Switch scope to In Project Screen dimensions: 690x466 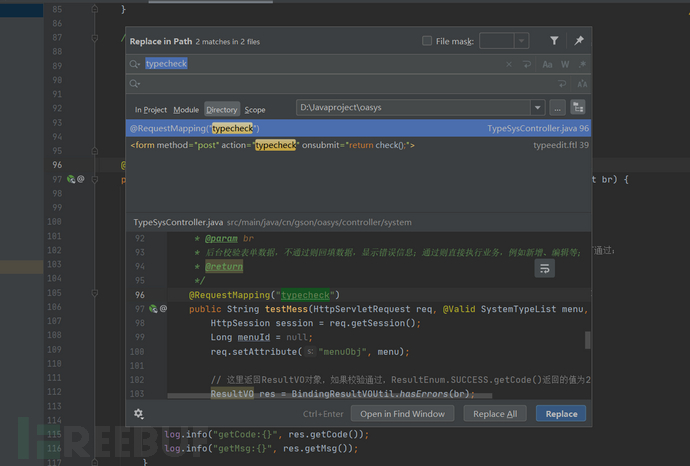(151, 109)
